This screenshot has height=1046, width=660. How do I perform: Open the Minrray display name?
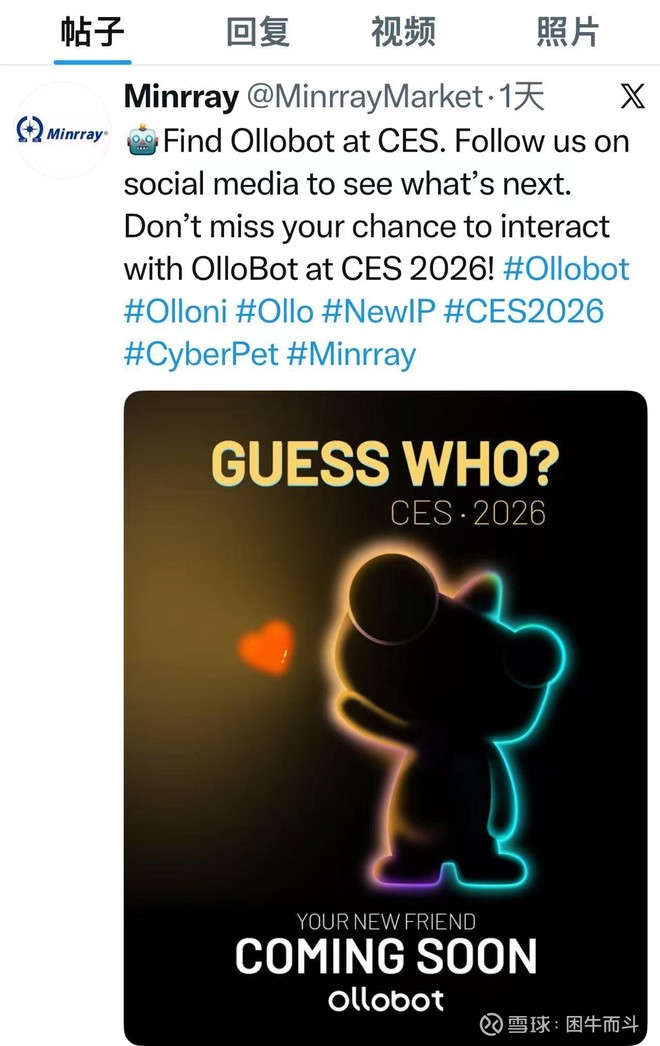[x=181, y=97]
